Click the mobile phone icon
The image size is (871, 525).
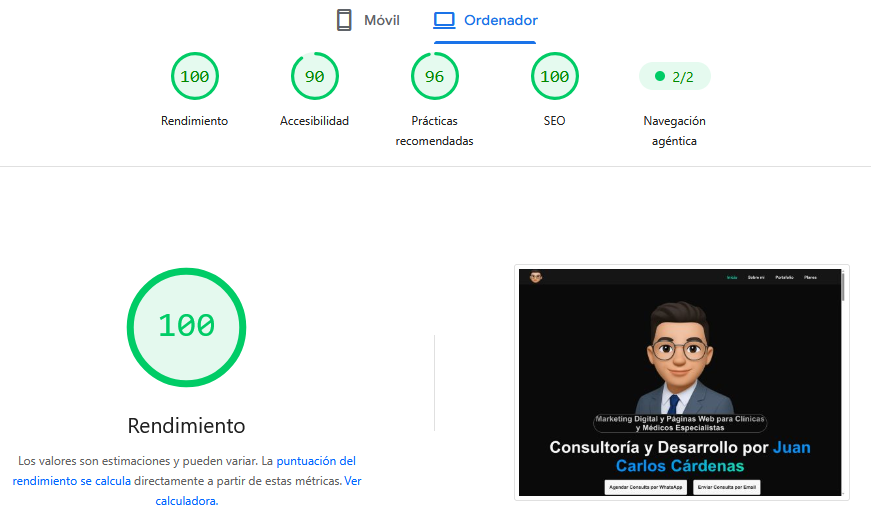pyautogui.click(x=344, y=20)
